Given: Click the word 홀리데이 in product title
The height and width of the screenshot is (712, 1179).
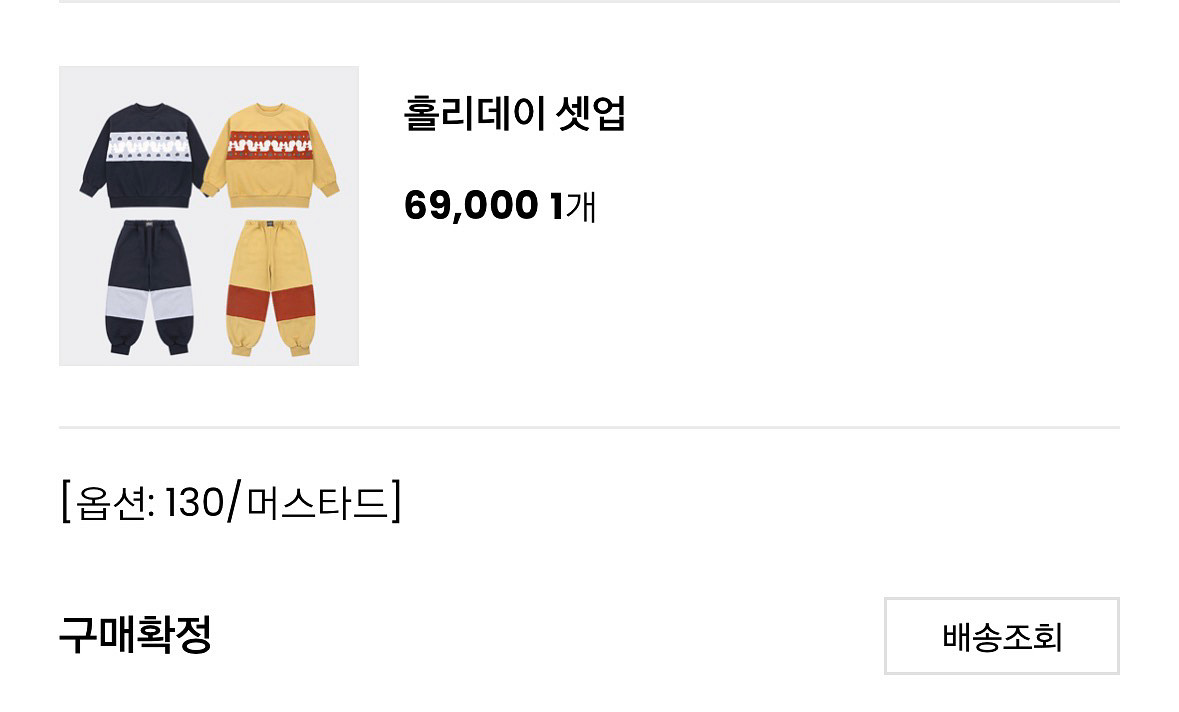Looking at the screenshot, I should tap(474, 114).
